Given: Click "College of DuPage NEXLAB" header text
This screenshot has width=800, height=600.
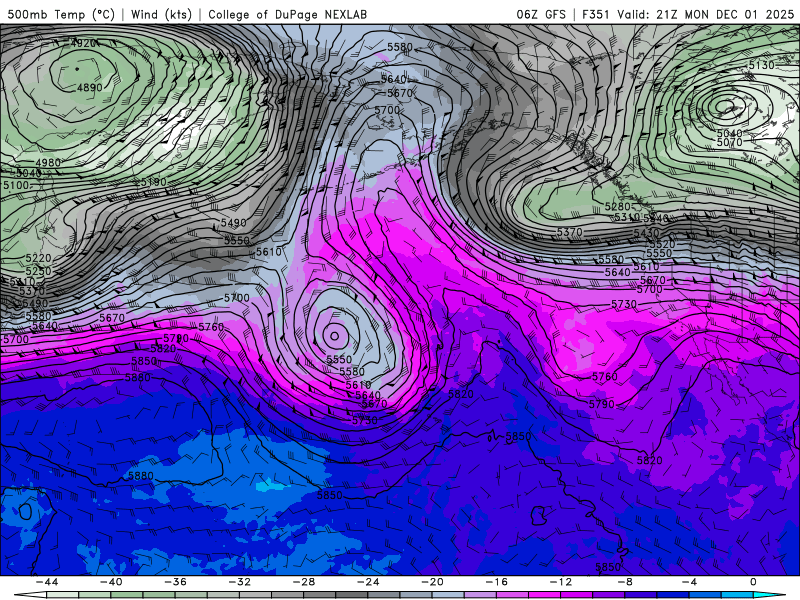Looking at the screenshot, I should pos(287,14).
